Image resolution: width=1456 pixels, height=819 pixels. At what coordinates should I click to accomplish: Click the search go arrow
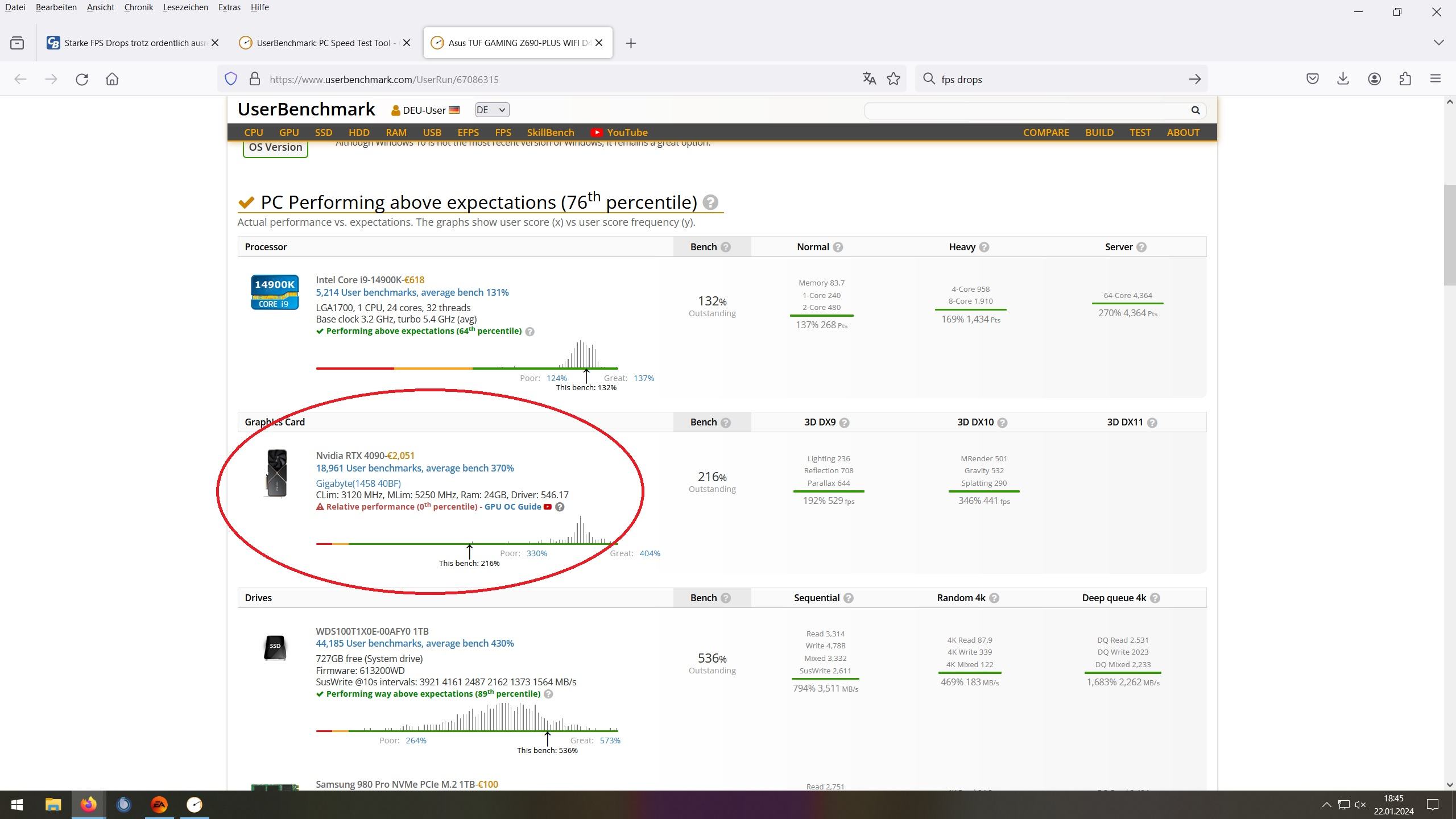tap(1194, 79)
